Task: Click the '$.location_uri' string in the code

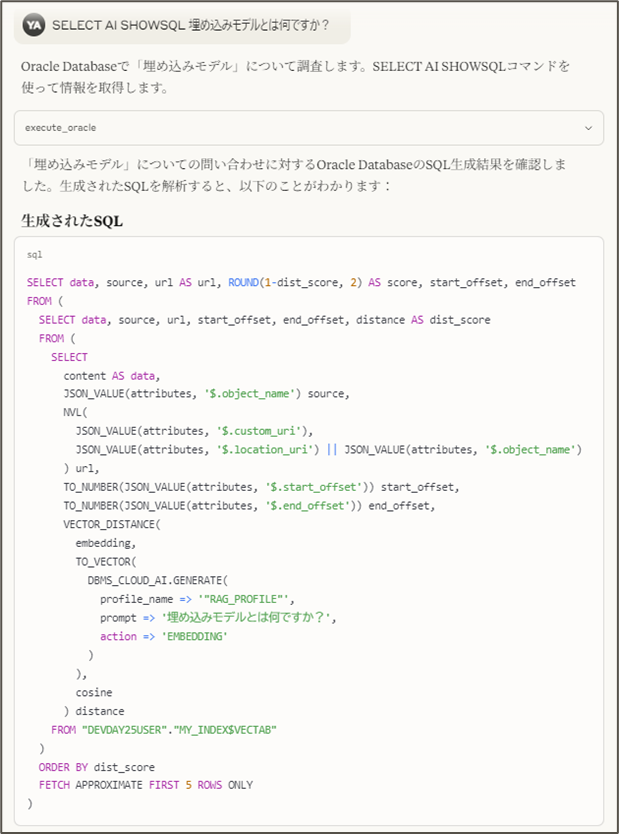Action: (267, 449)
